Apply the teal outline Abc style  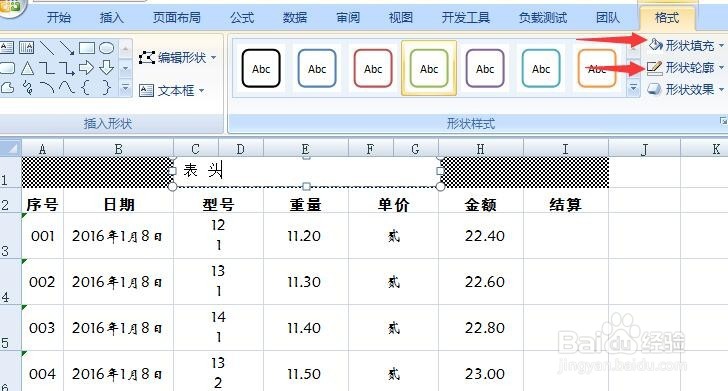pos(541,69)
